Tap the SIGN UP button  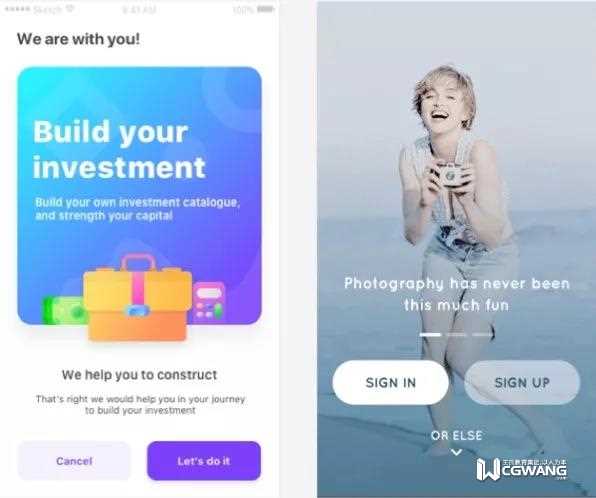coord(522,382)
